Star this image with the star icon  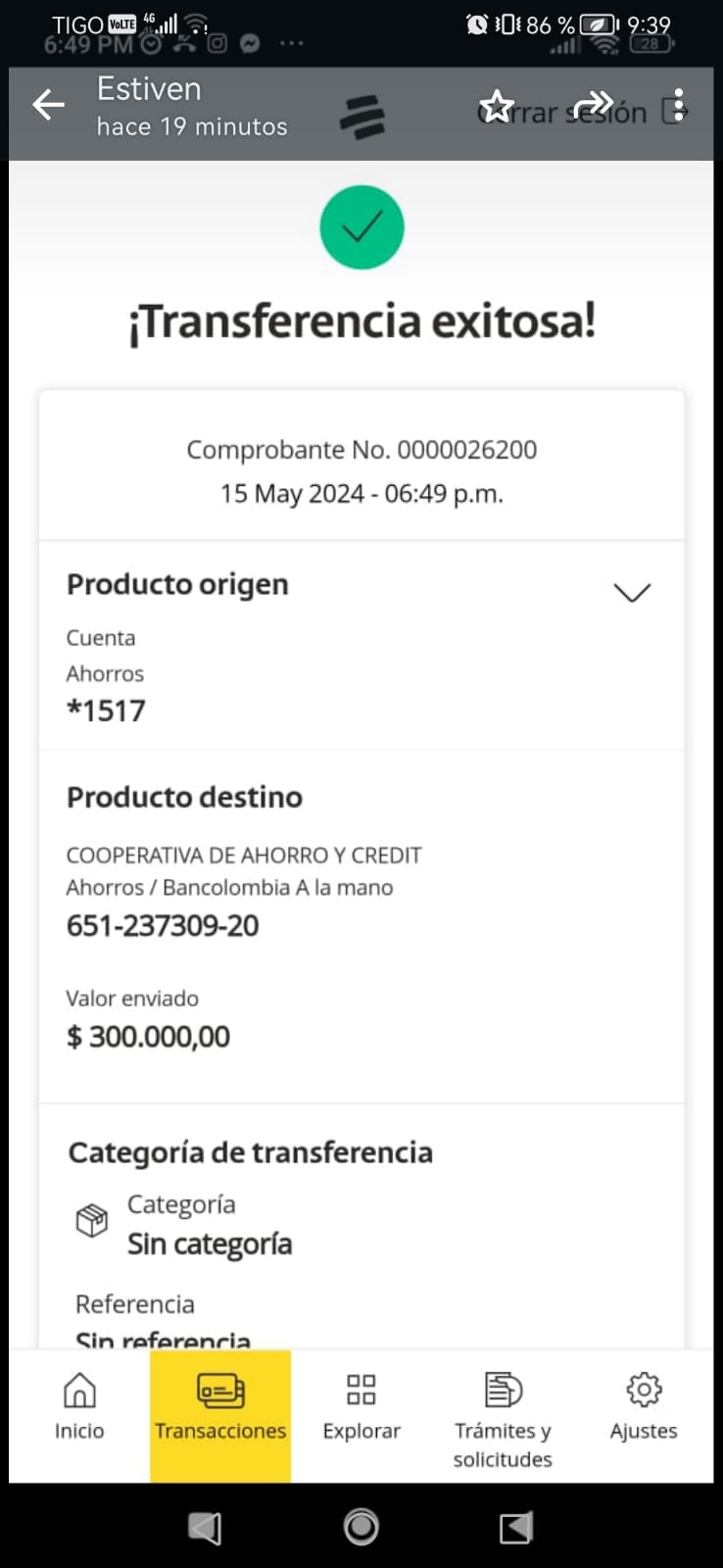click(x=497, y=106)
